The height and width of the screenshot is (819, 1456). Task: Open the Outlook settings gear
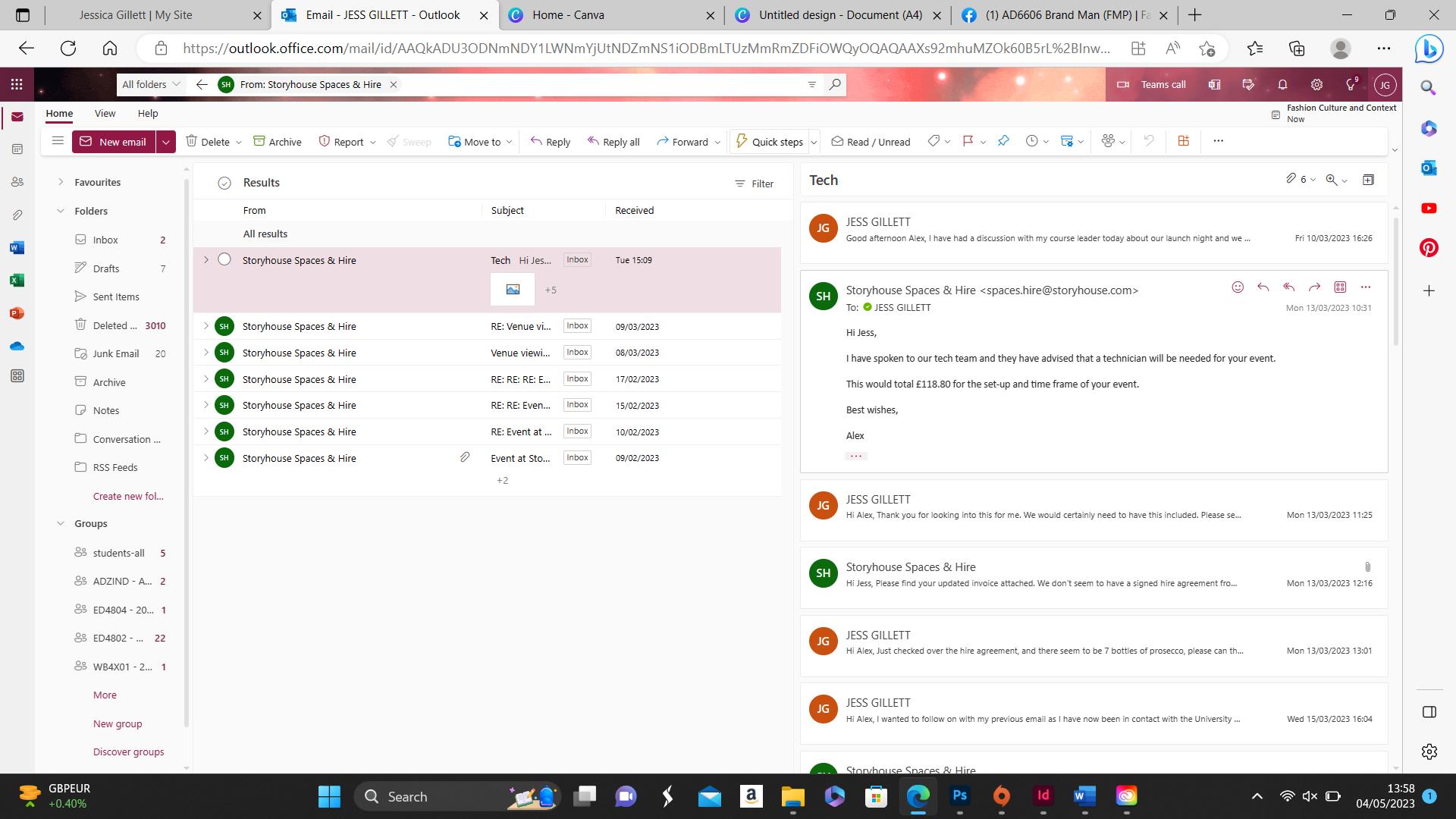coord(1316,85)
